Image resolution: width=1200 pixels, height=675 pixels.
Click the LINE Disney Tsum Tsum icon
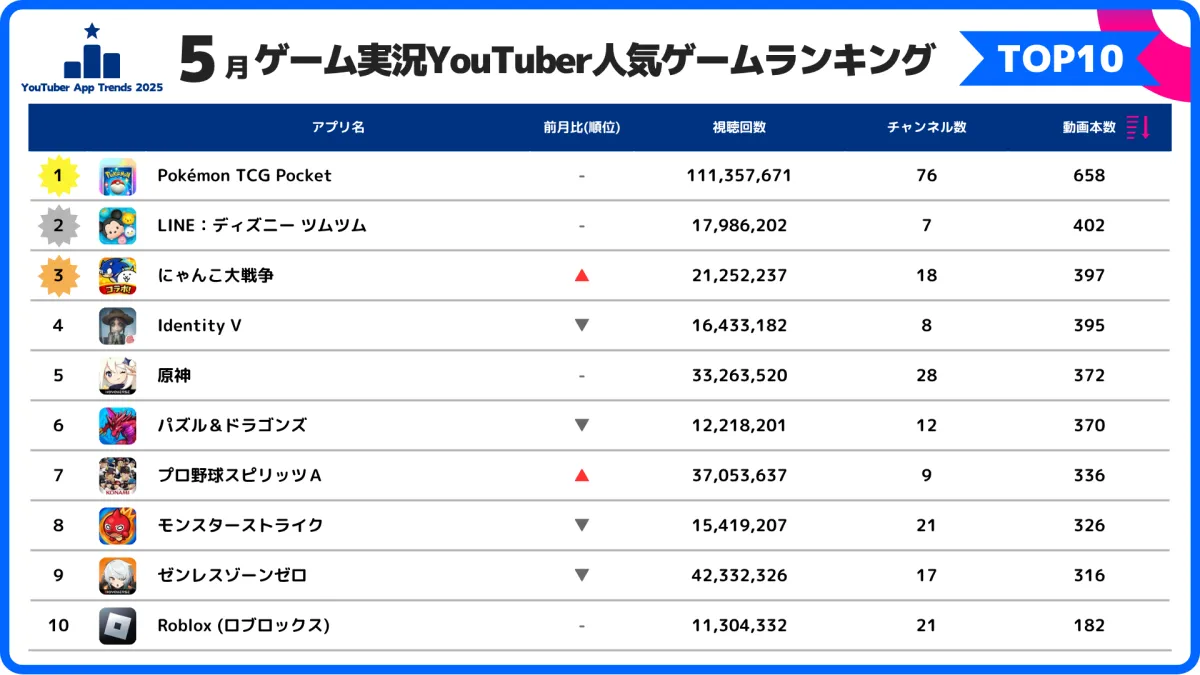point(118,226)
